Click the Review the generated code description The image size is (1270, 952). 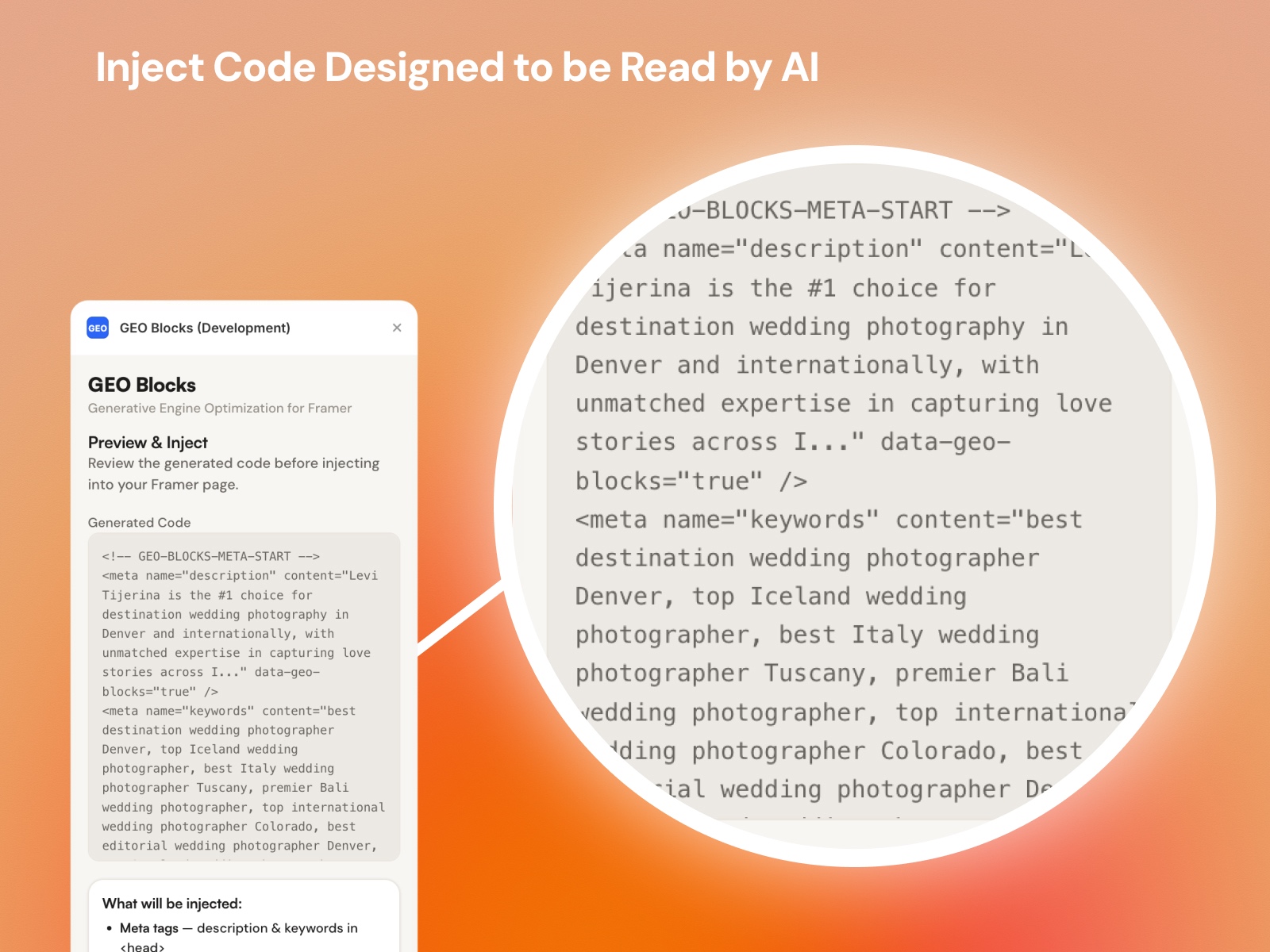[x=233, y=474]
